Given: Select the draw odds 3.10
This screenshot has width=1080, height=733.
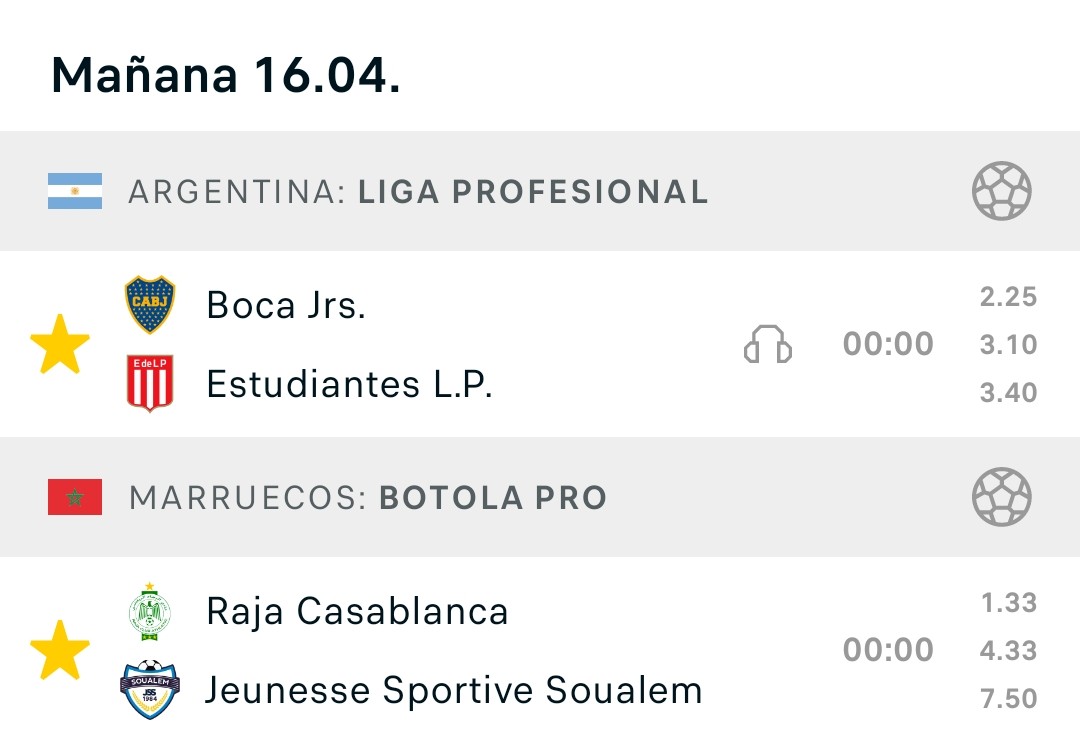Looking at the screenshot, I should pyautogui.click(x=1008, y=344).
